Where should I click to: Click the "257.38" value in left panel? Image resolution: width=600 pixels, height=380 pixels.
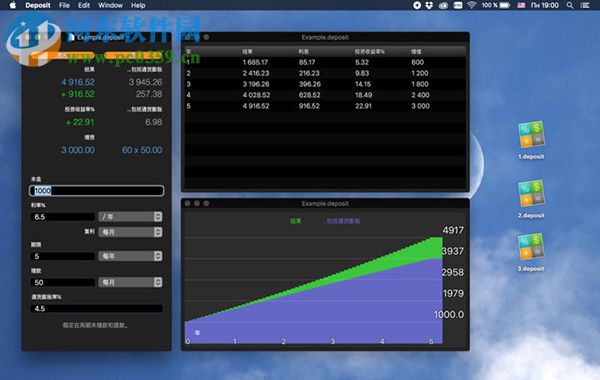tap(149, 94)
